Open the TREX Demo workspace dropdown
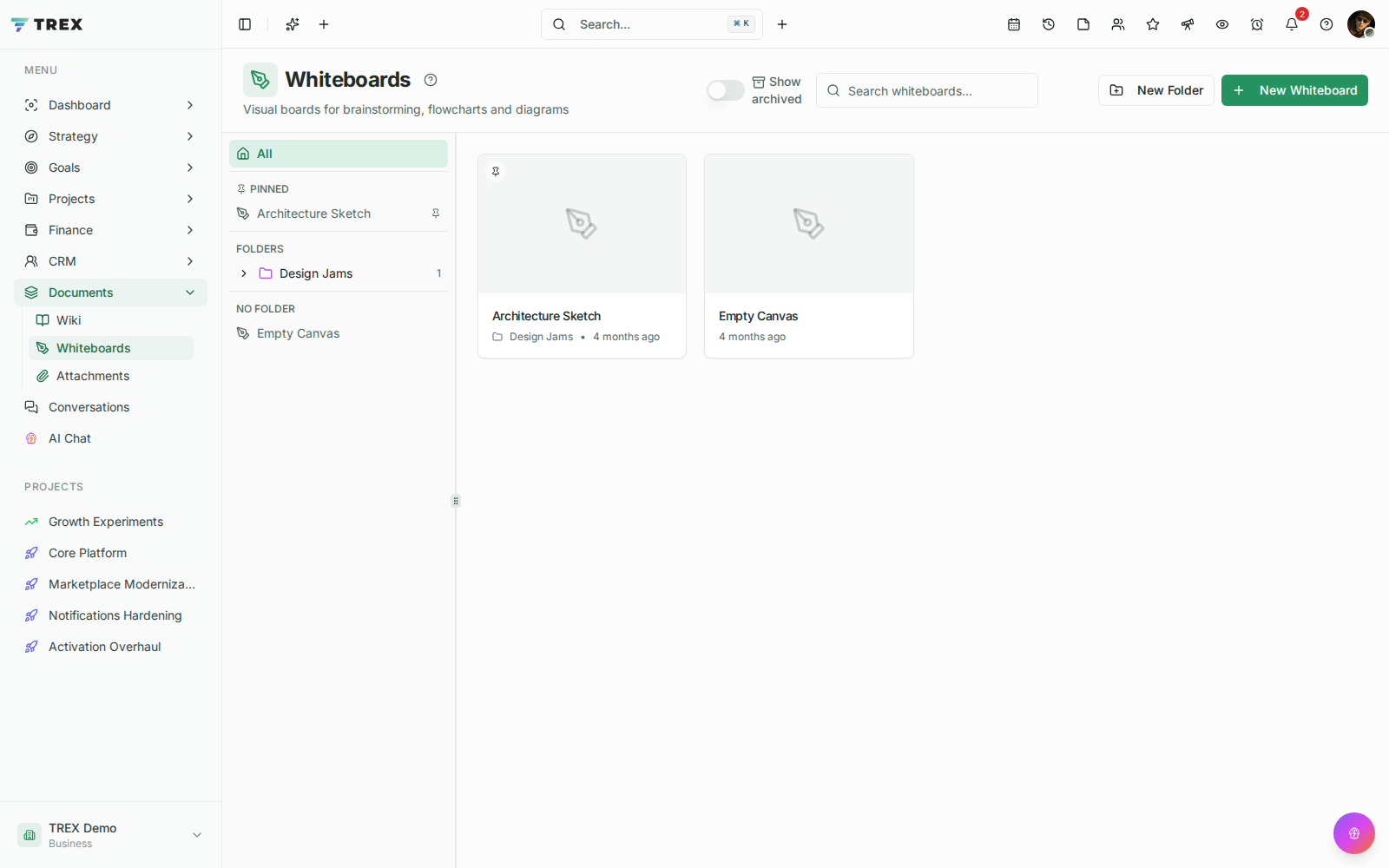This screenshot has width=1389, height=868. pyautogui.click(x=111, y=835)
